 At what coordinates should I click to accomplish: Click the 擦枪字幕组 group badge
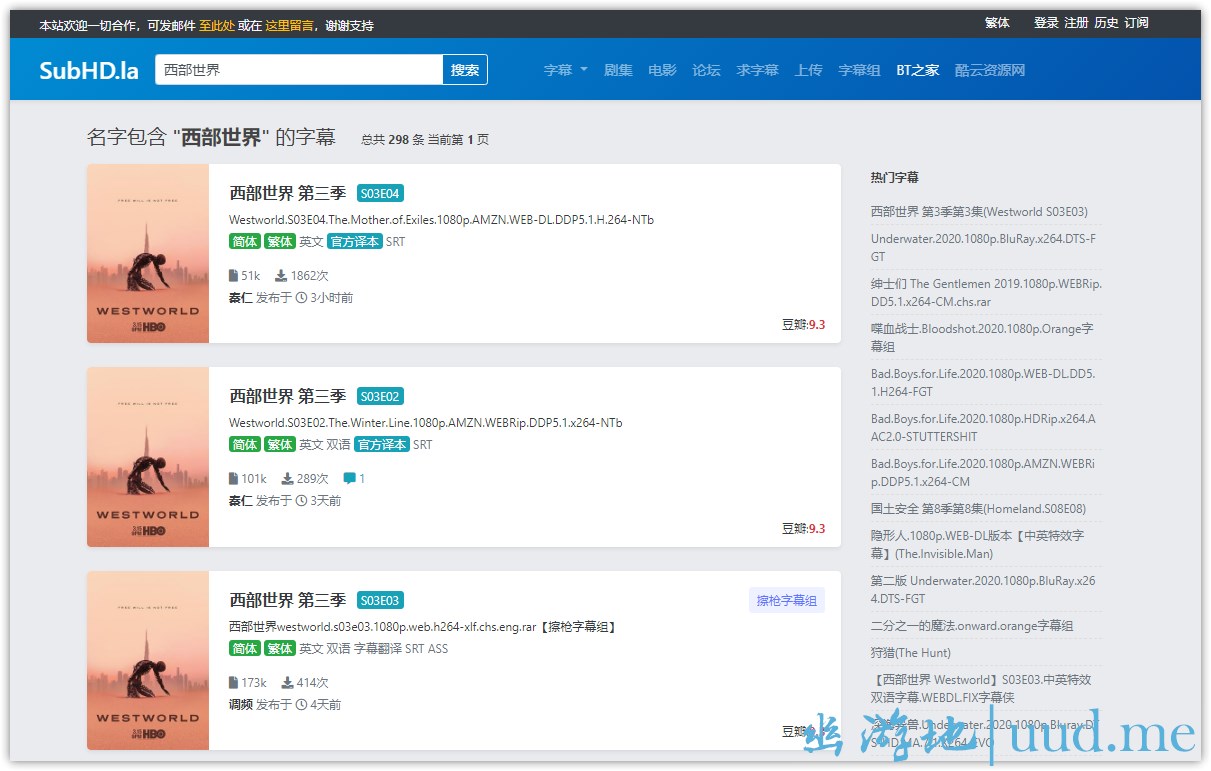click(786, 601)
